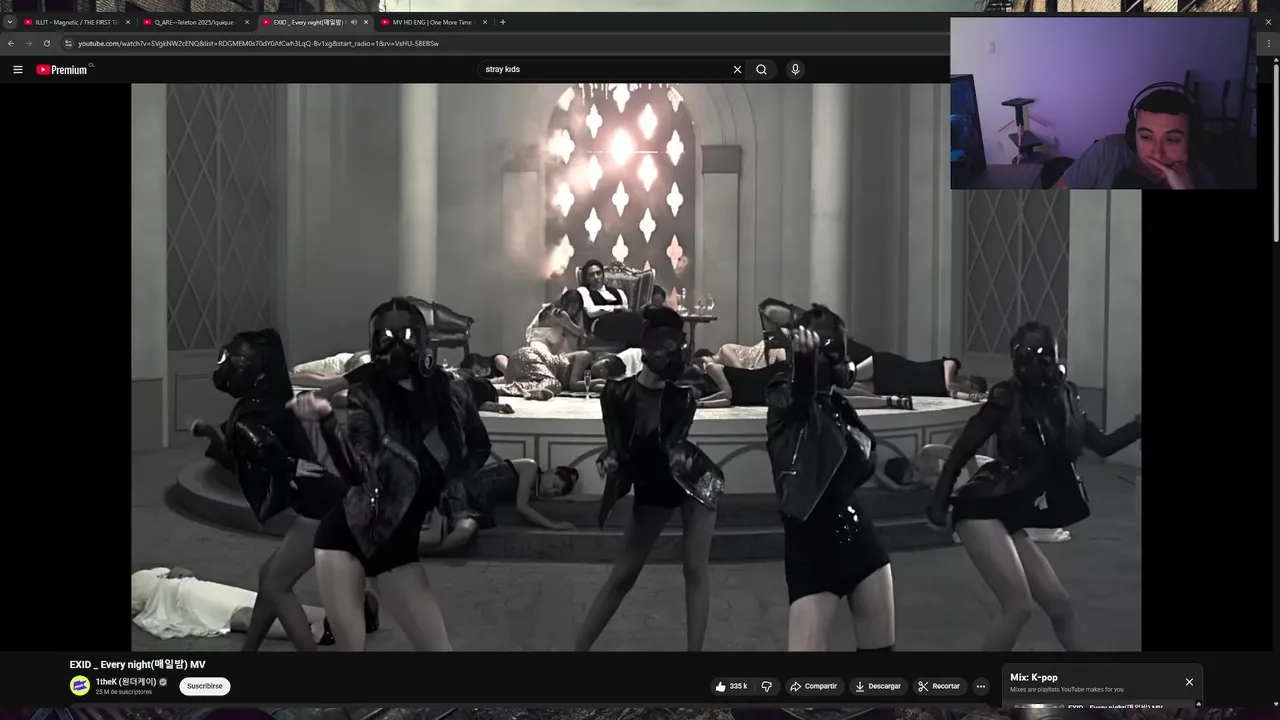Close the MV HD ENG tab
1280x720 pixels.
click(485, 22)
